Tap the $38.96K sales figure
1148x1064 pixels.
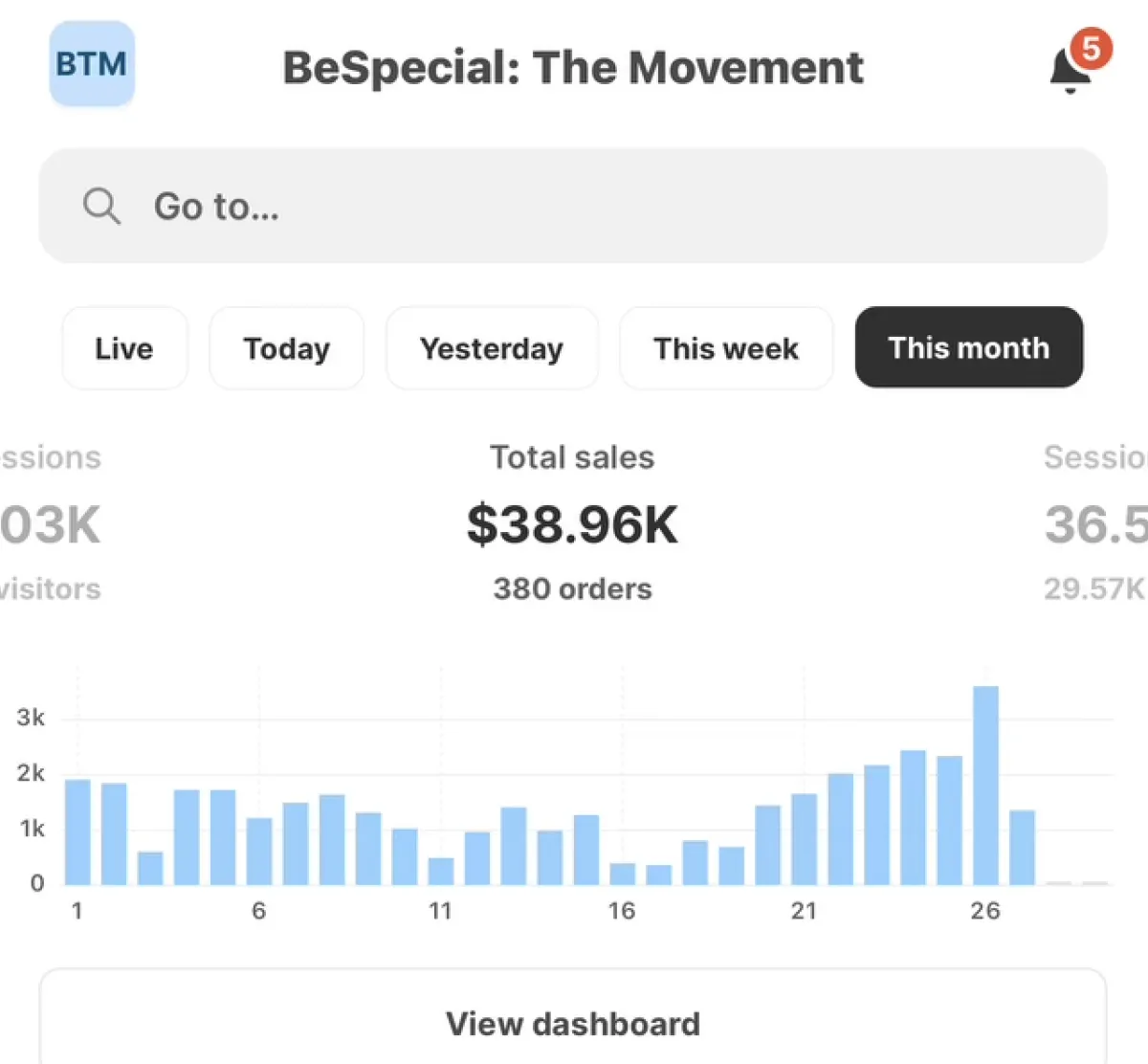pyautogui.click(x=572, y=524)
